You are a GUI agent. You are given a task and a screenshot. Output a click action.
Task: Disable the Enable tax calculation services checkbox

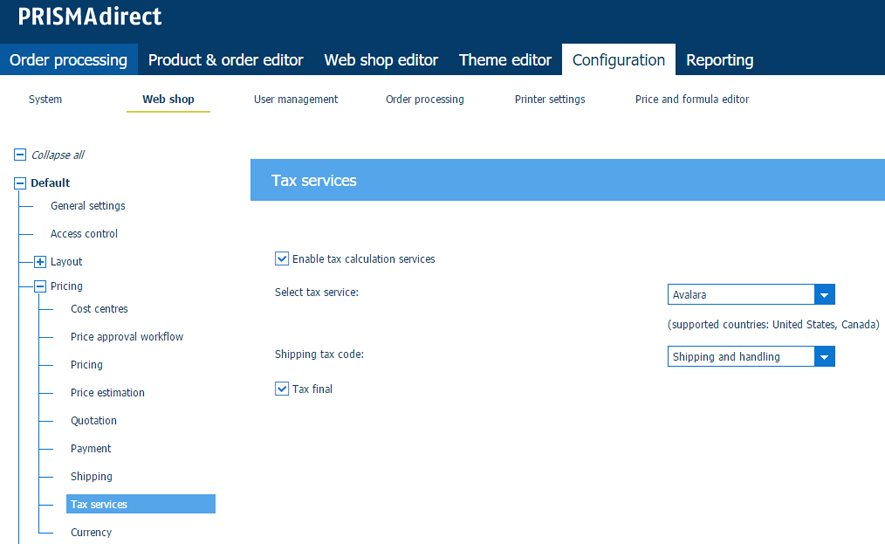pos(282,259)
